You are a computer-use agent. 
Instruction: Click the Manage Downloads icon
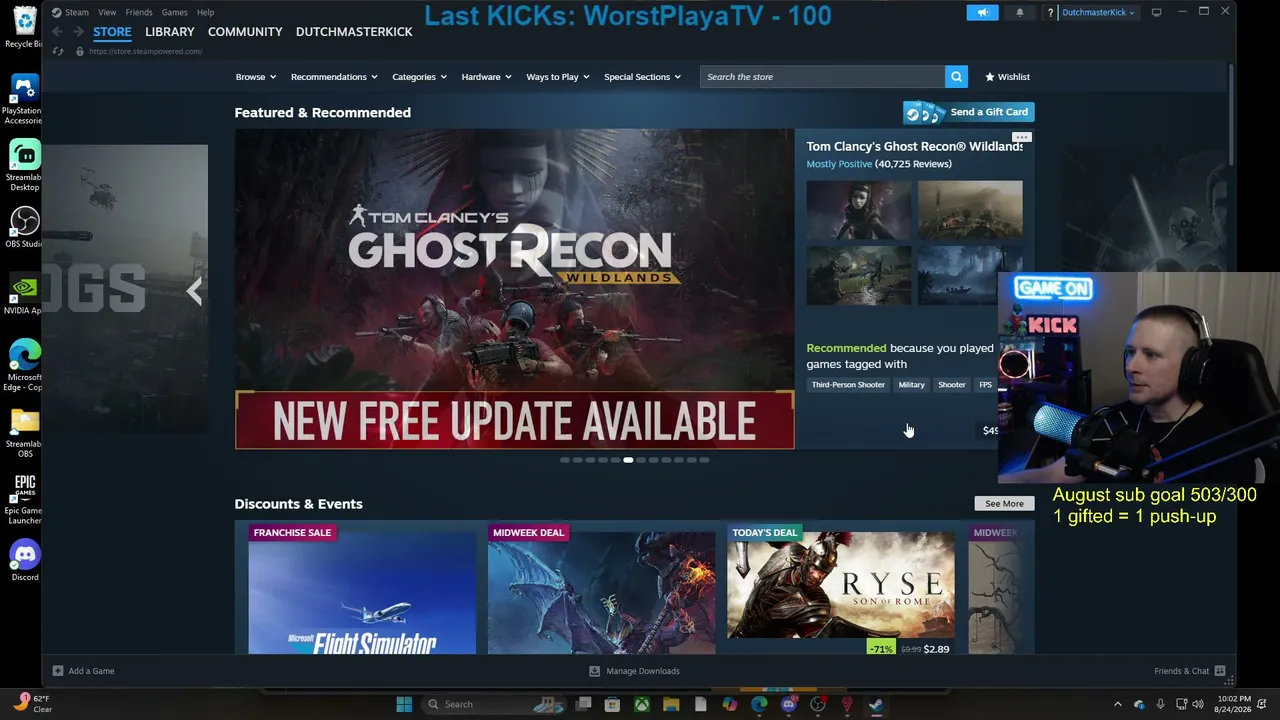pos(595,671)
